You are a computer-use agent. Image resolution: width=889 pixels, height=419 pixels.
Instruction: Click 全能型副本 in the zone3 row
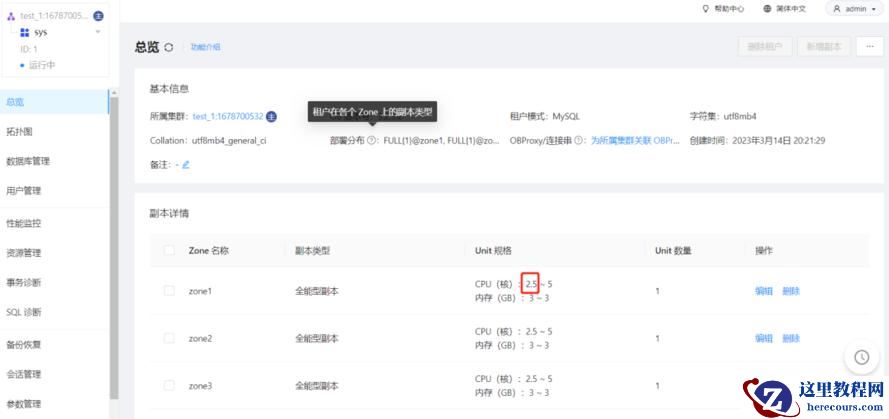click(x=317, y=386)
